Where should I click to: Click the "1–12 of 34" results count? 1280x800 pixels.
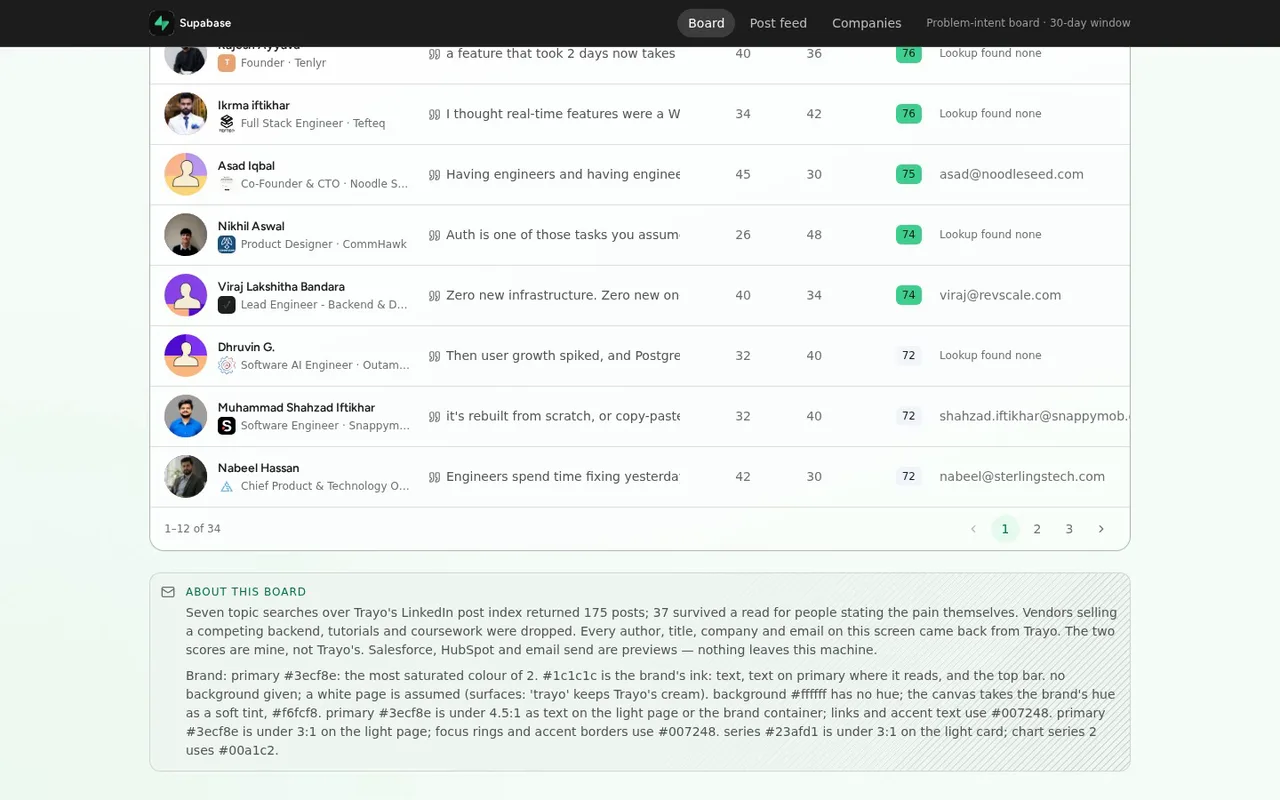coord(192,529)
